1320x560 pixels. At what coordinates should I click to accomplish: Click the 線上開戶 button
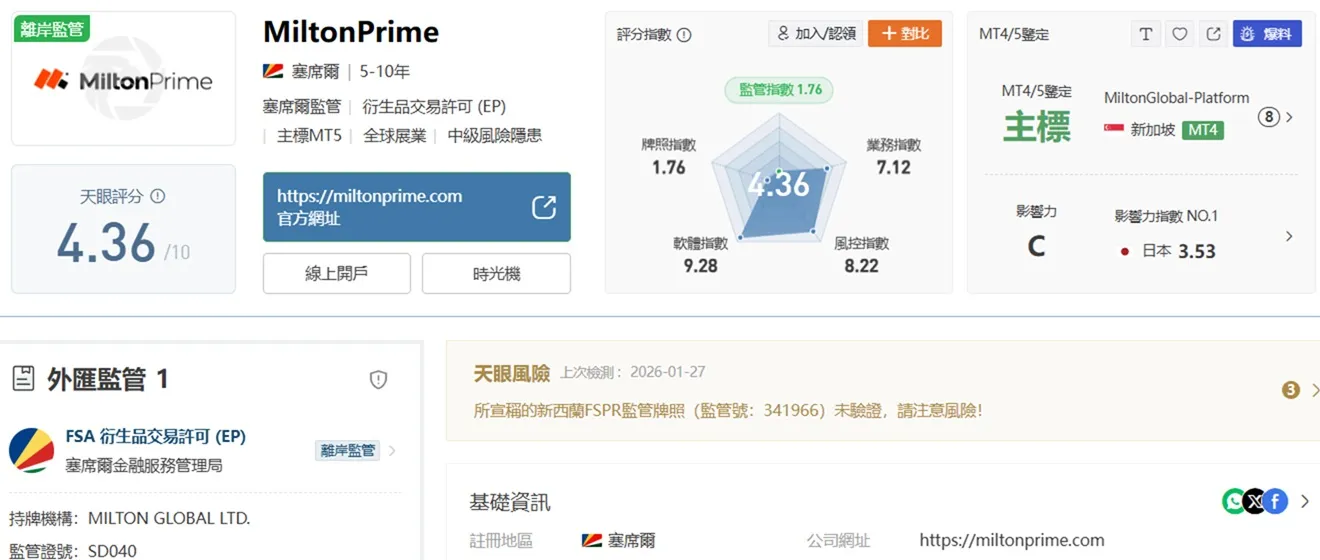click(336, 273)
